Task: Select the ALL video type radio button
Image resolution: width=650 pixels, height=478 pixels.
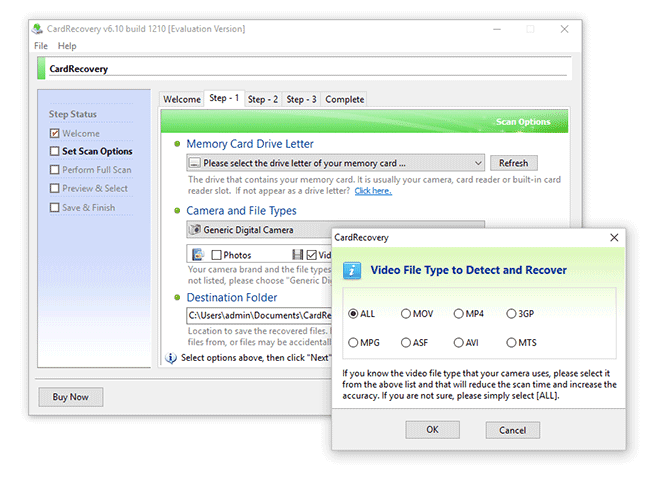Action: coord(361,313)
